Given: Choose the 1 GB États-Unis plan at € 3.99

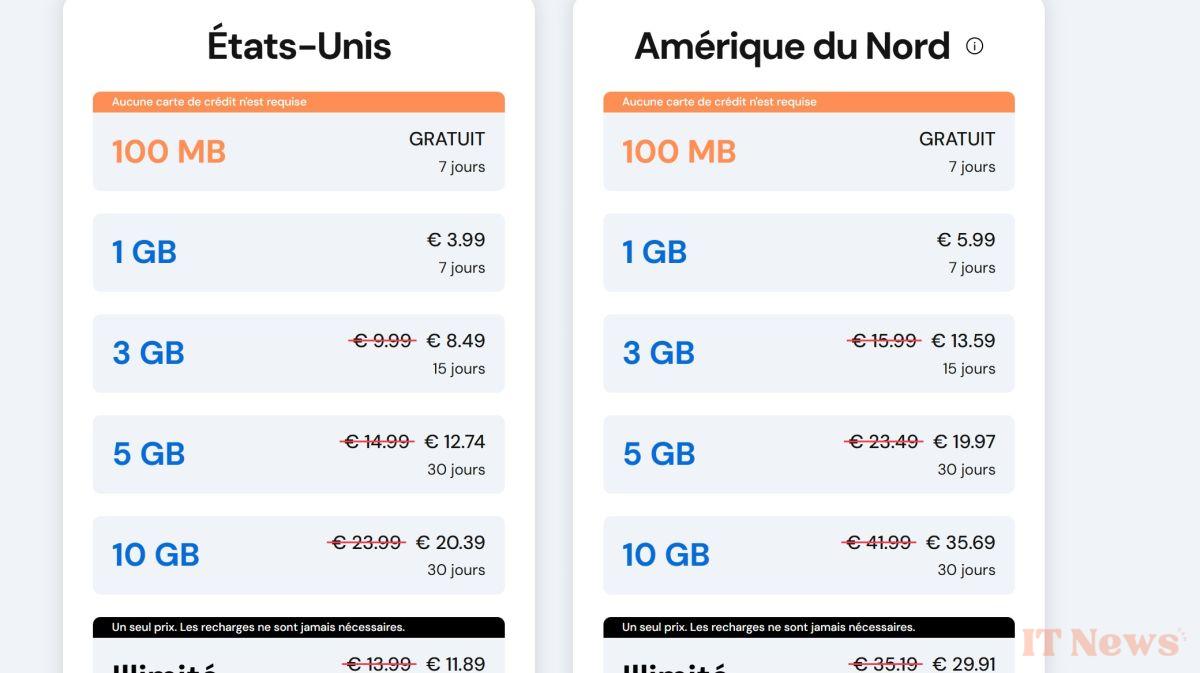Looking at the screenshot, I should [299, 252].
